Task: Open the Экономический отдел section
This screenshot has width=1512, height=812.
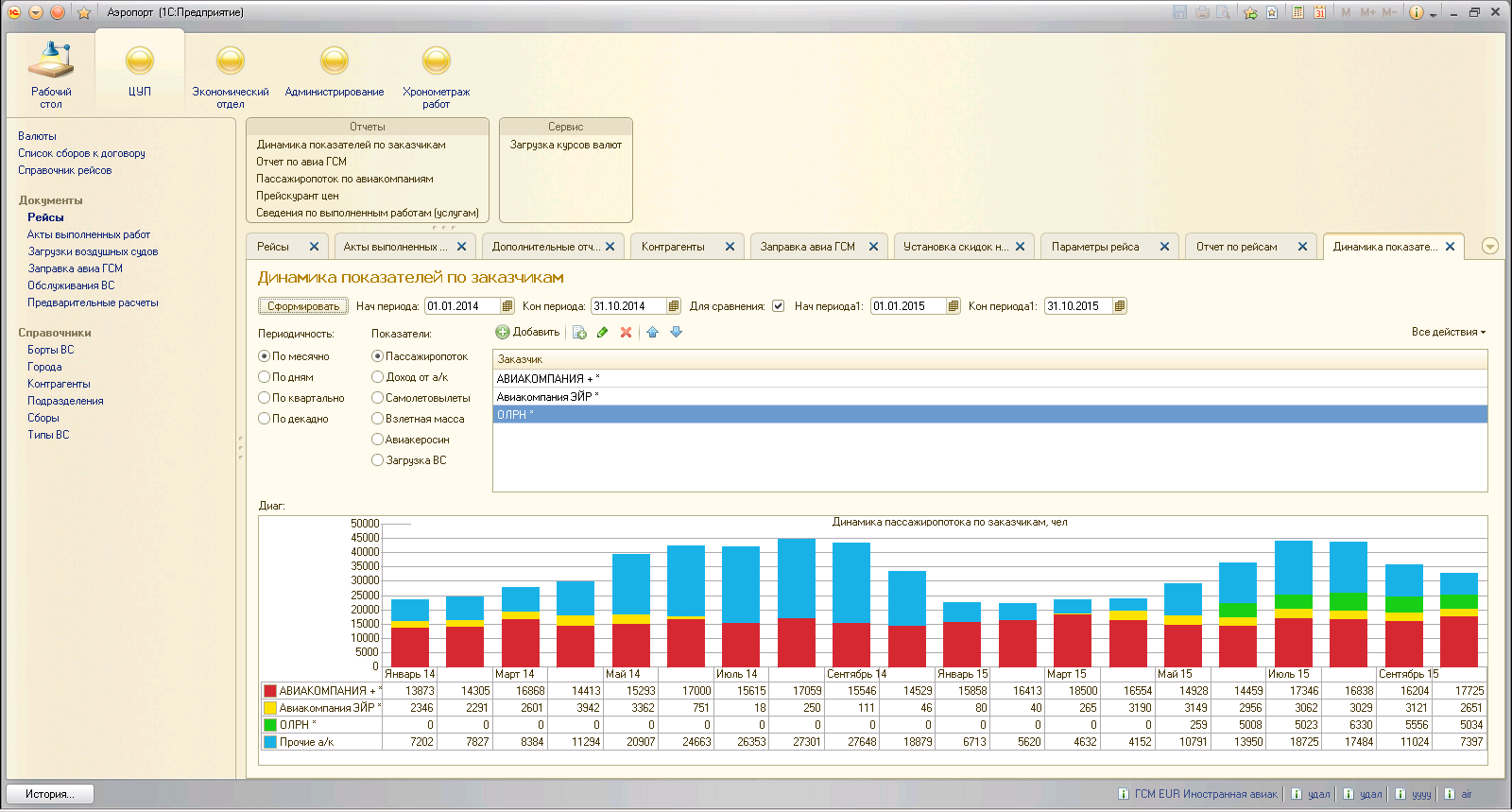Action: (231, 77)
